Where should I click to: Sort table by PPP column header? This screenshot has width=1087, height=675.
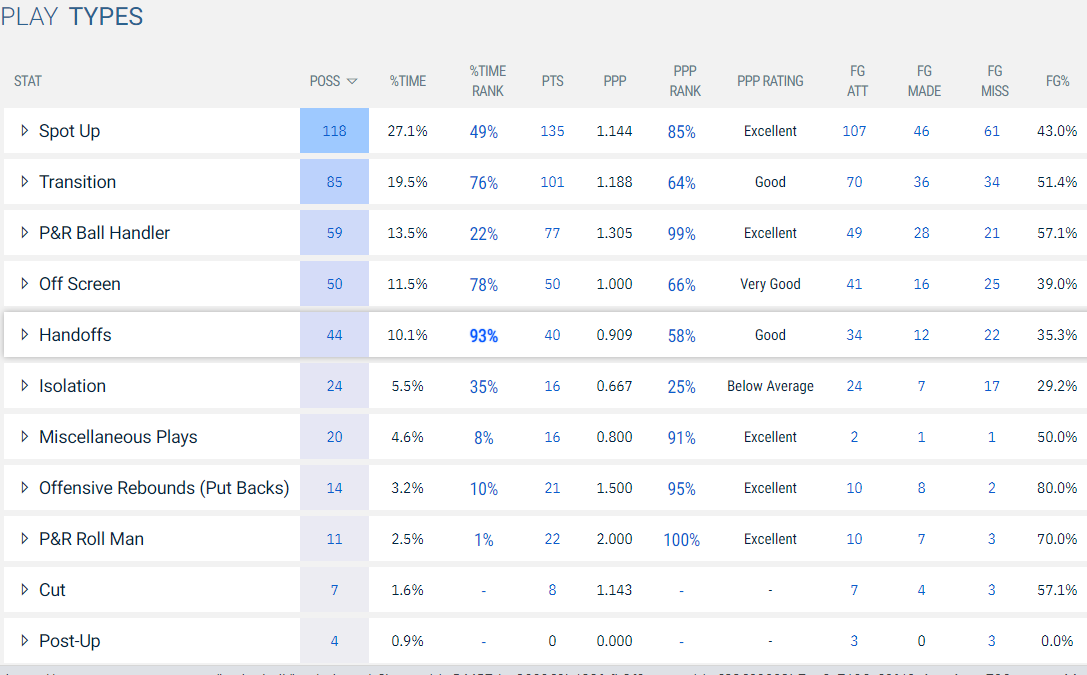pyautogui.click(x=615, y=81)
